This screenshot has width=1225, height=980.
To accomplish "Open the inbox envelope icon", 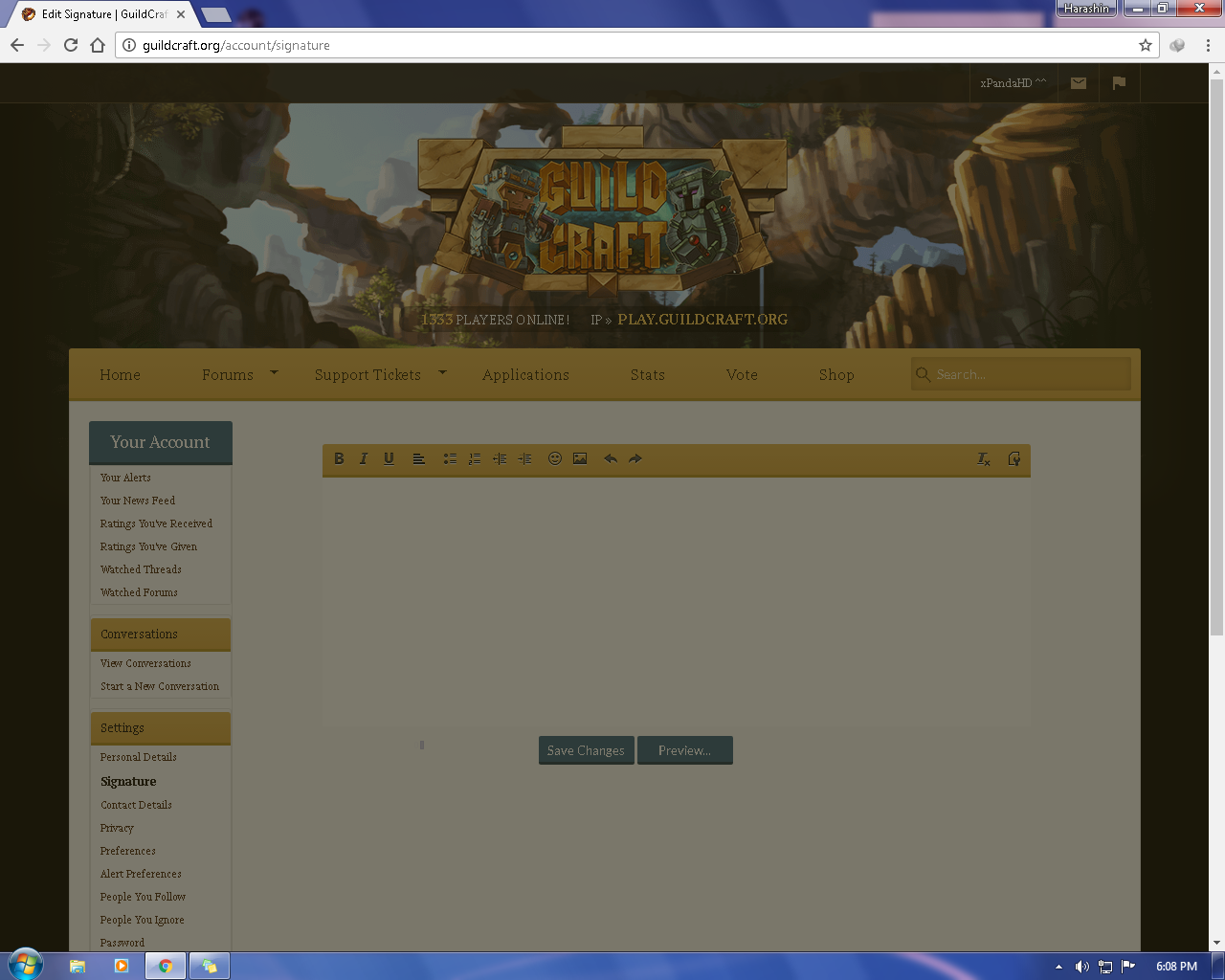I will point(1079,83).
